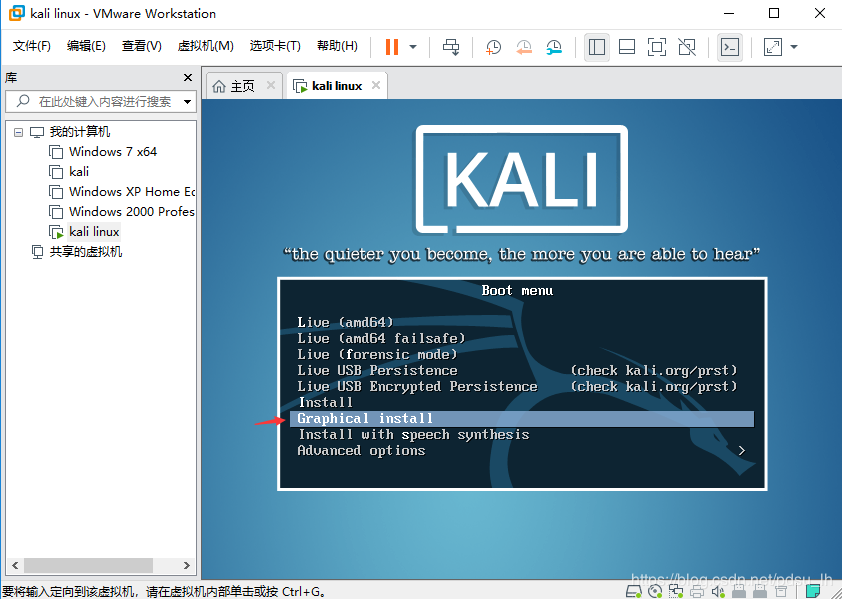Click the sound card status icon
Screen dimensions: 842x599
718,592
